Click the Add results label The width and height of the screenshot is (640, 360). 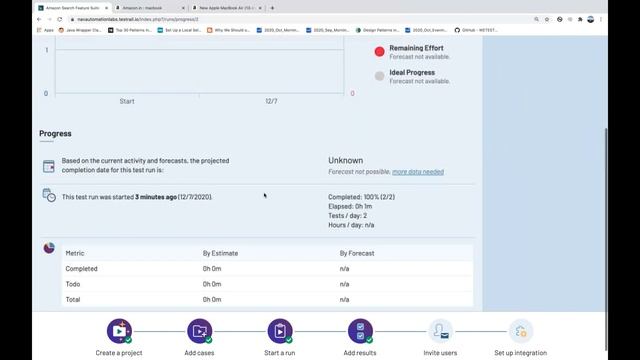pyautogui.click(x=360, y=353)
